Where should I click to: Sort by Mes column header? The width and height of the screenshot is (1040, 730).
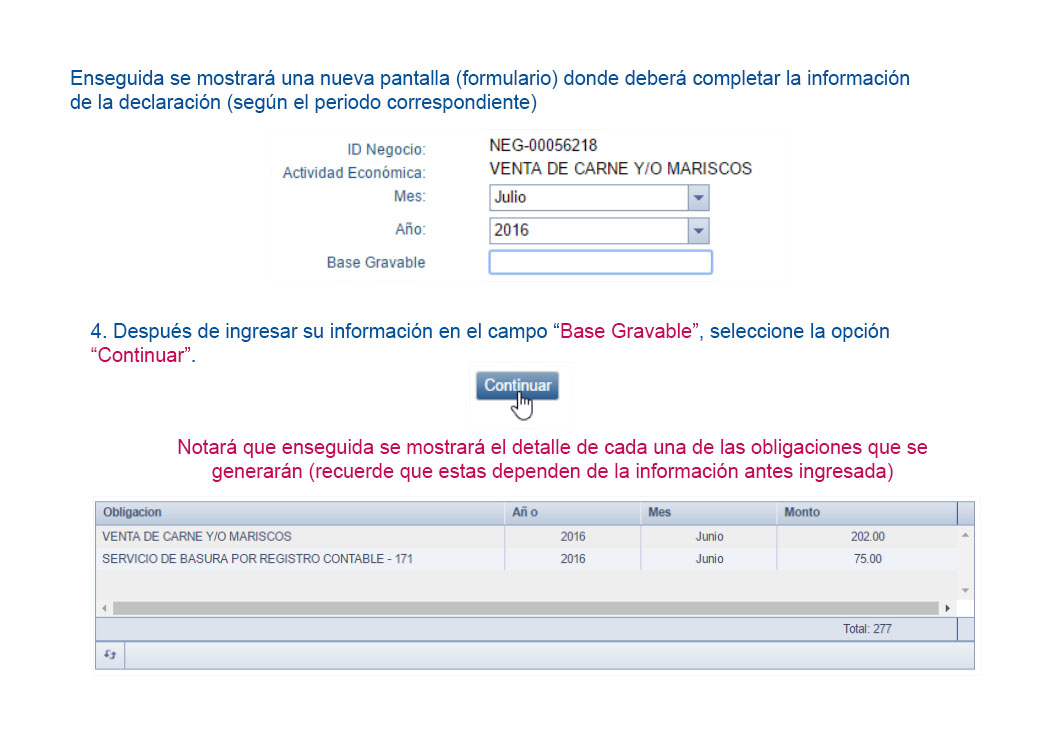(708, 513)
